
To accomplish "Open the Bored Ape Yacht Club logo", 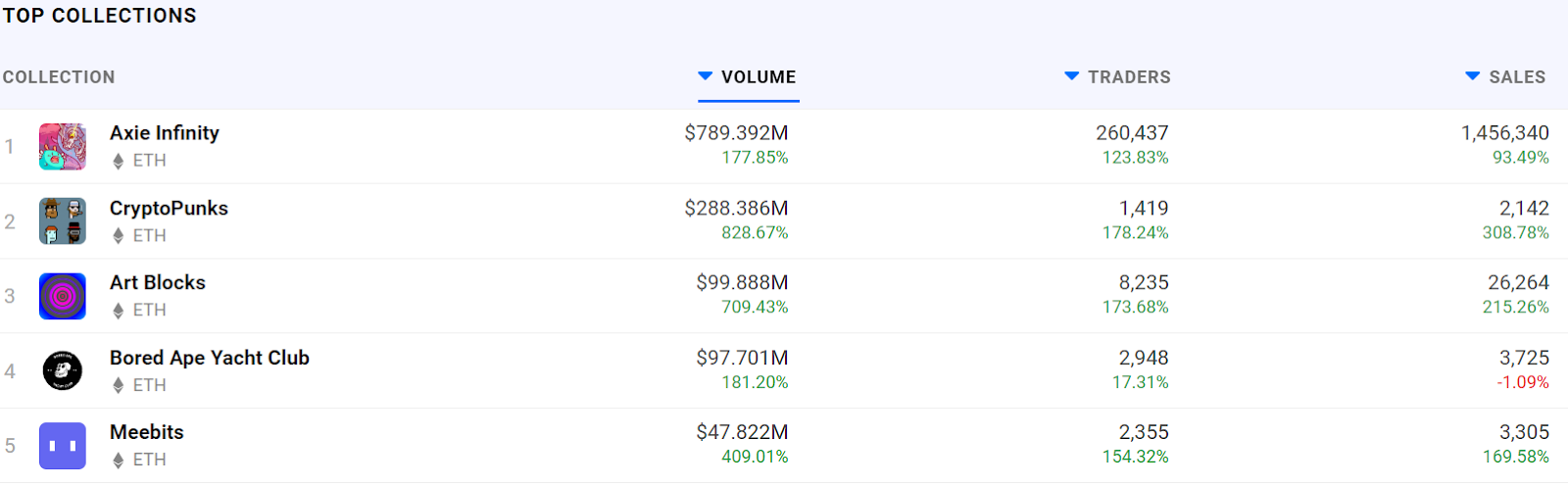I will pyautogui.click(x=63, y=371).
